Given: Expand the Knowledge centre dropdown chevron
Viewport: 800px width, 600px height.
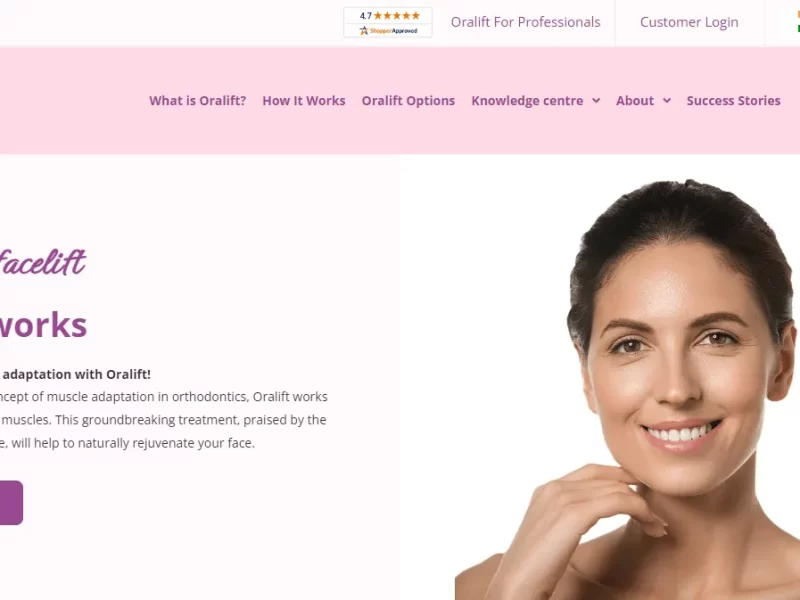Looking at the screenshot, I should coord(596,101).
